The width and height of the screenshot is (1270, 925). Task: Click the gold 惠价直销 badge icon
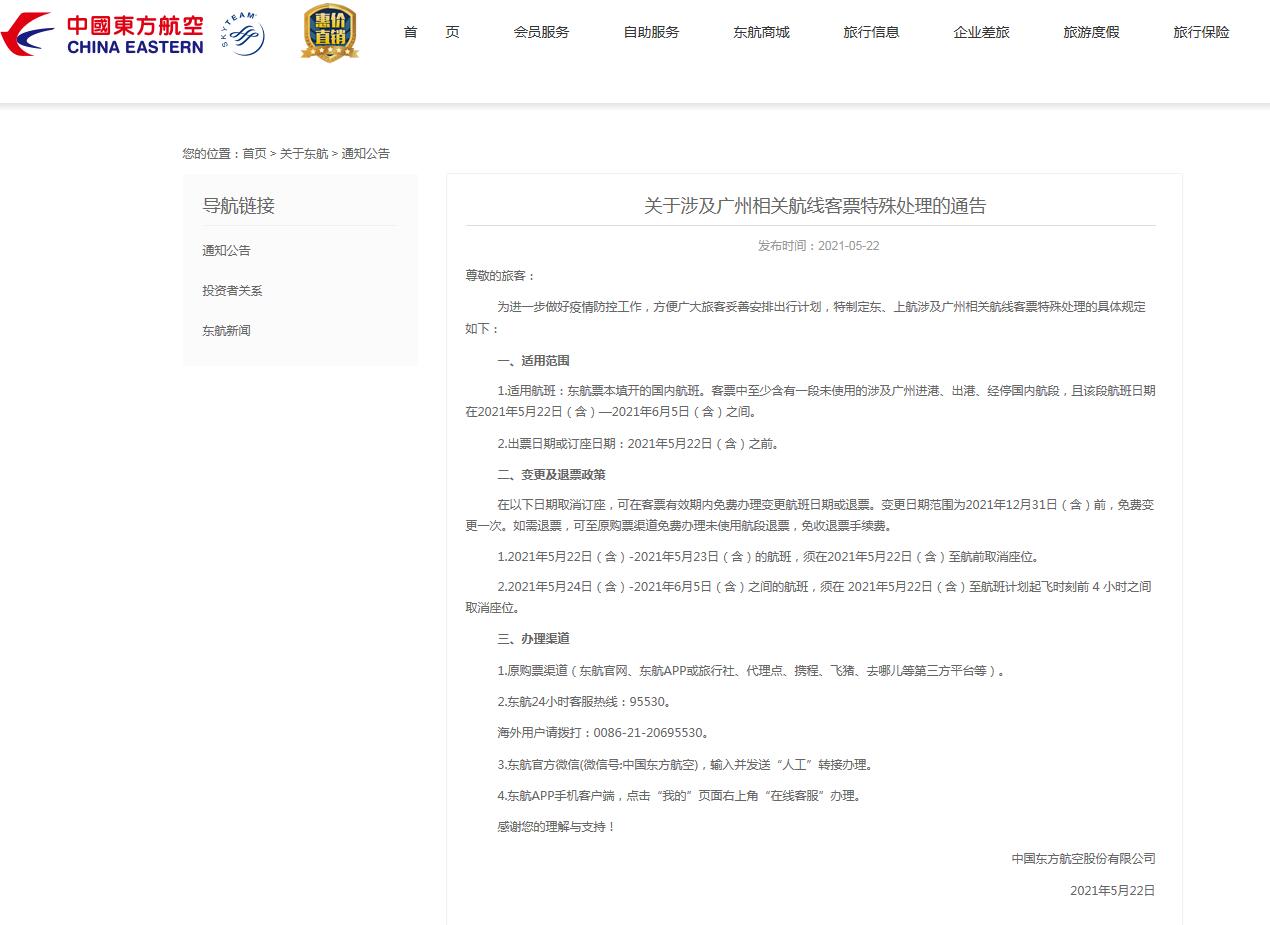tap(330, 33)
